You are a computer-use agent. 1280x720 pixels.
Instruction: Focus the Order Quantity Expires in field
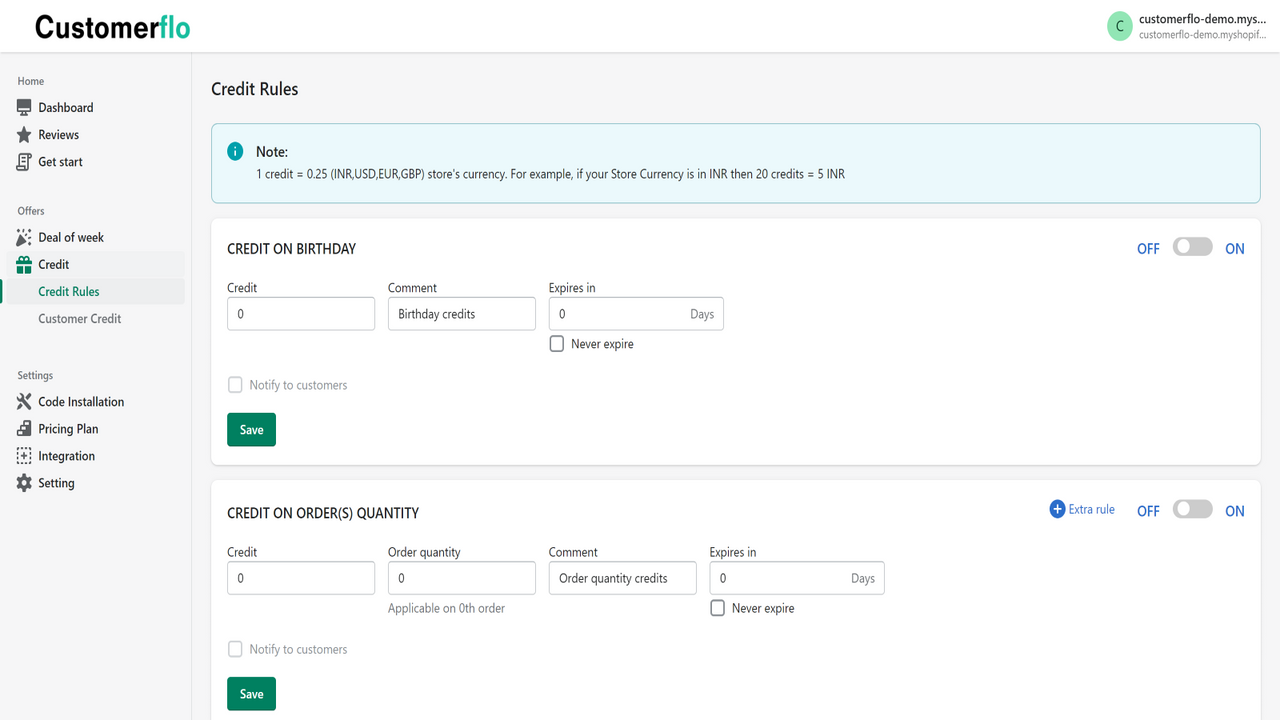click(x=797, y=577)
